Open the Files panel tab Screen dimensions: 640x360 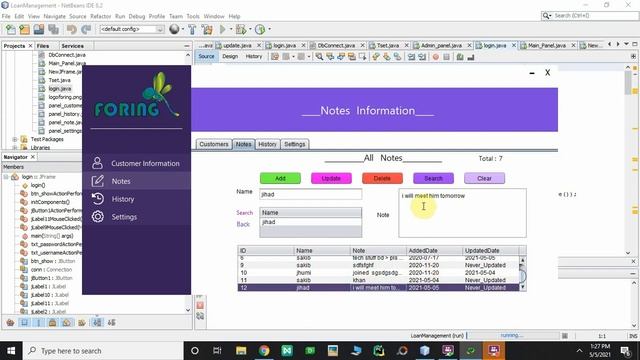[43, 46]
